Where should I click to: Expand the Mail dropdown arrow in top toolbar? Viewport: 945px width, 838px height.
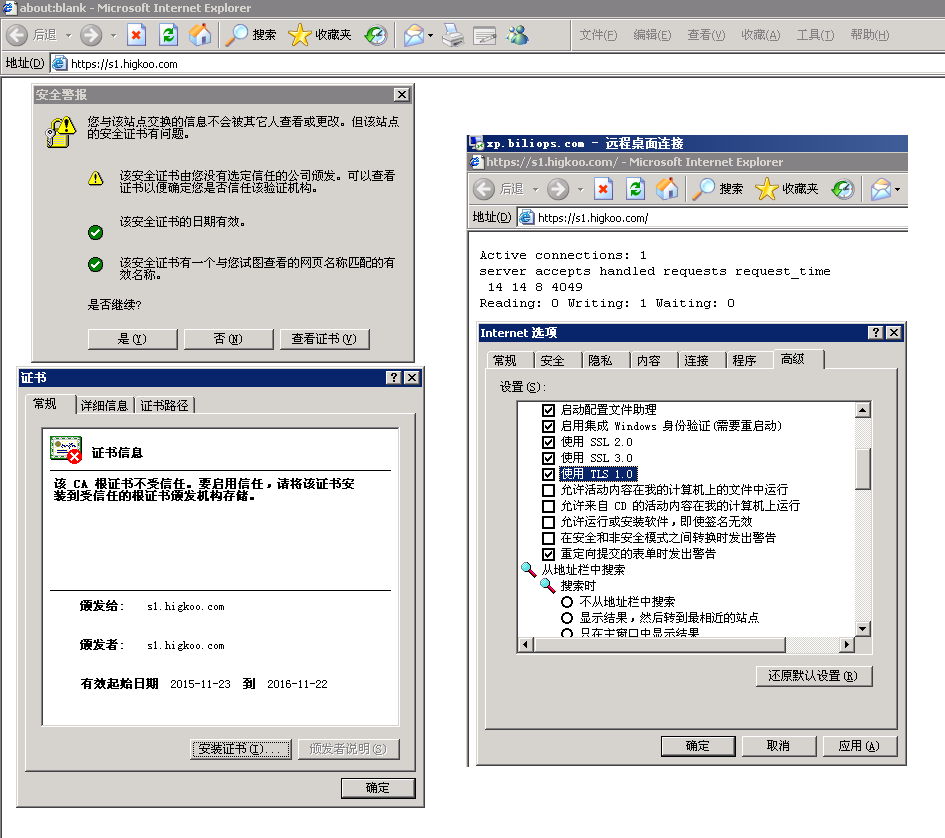(x=430, y=35)
